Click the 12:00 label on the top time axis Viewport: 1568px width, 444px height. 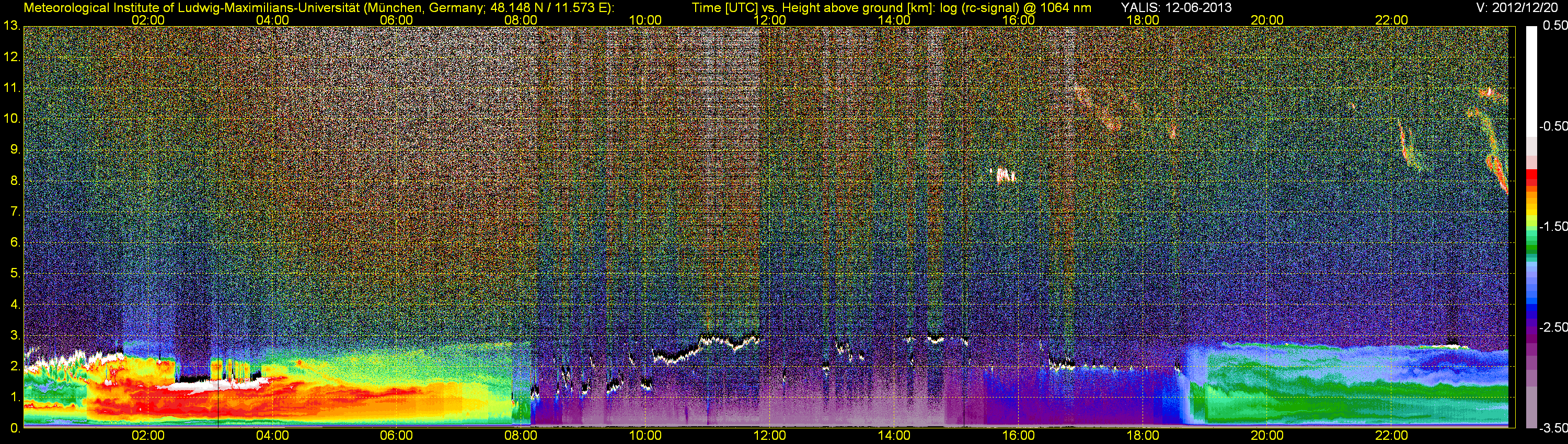coord(769,20)
